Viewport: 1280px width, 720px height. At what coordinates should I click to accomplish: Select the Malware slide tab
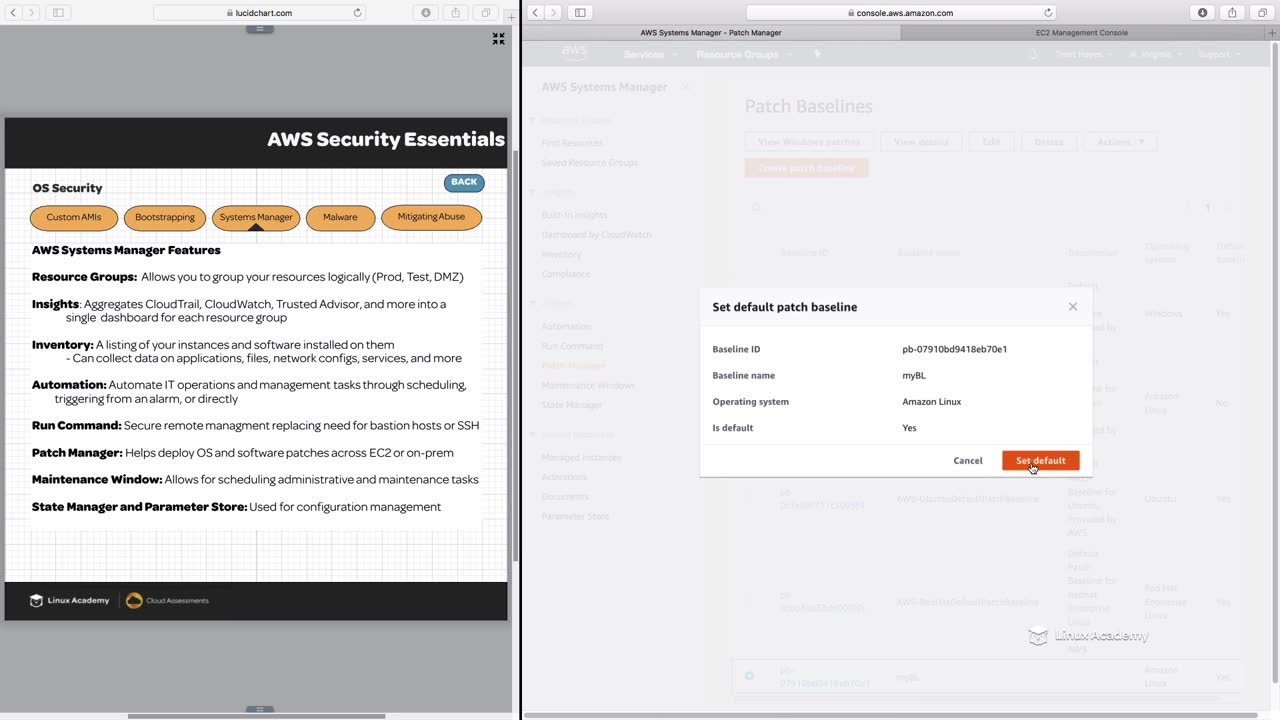(x=340, y=217)
